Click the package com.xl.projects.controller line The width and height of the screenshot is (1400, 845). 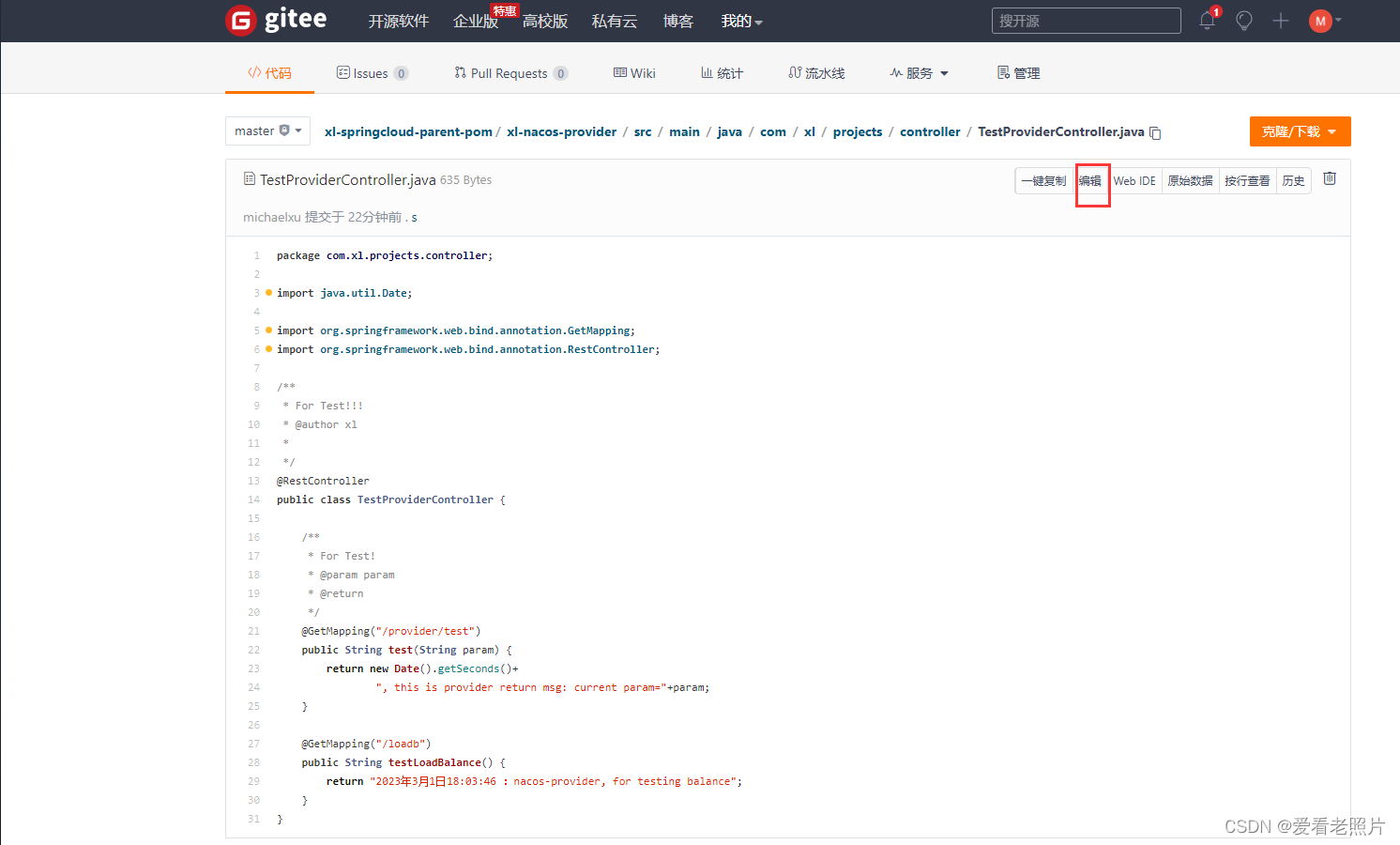tap(385, 255)
